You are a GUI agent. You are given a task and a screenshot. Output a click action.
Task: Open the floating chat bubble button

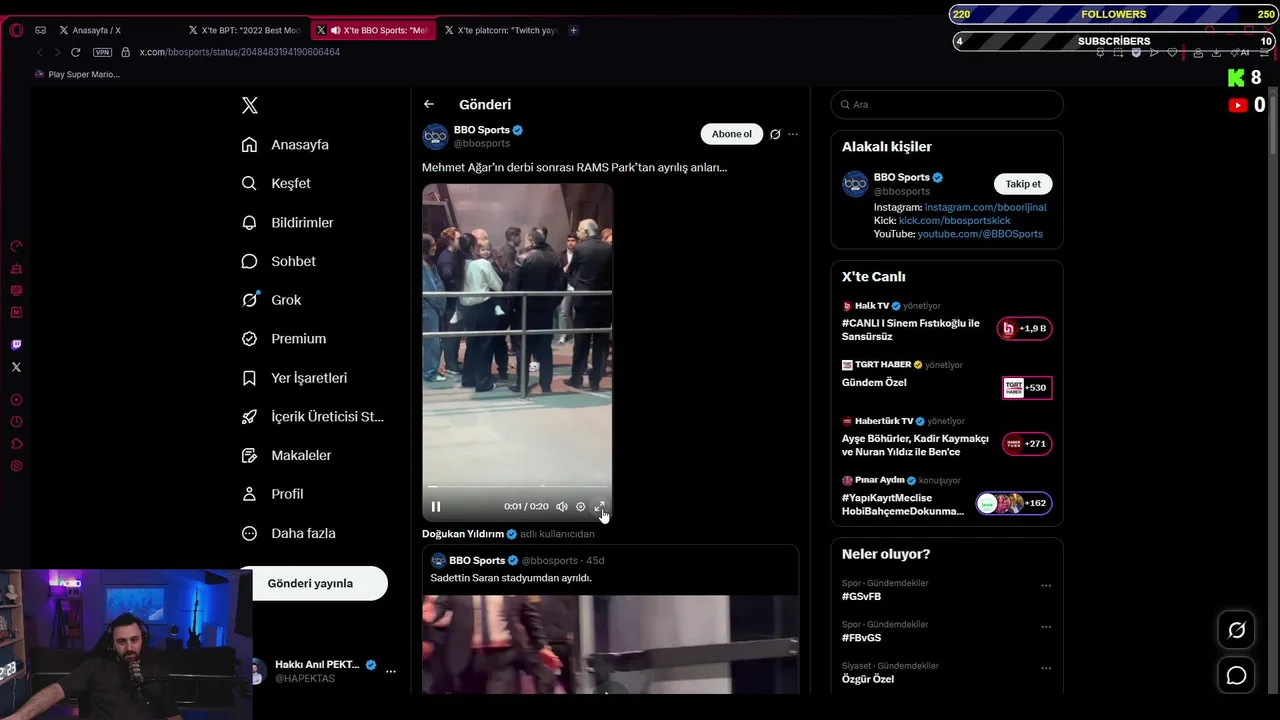1237,676
